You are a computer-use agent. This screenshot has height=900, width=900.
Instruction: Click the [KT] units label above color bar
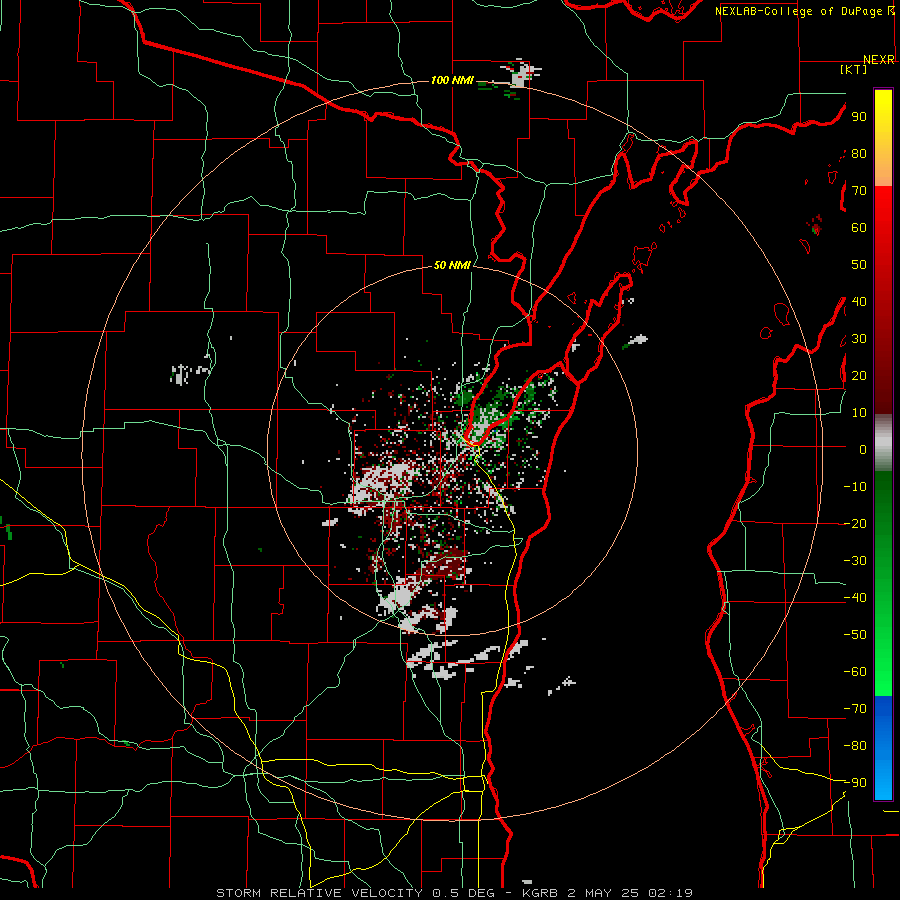pyautogui.click(x=854, y=69)
